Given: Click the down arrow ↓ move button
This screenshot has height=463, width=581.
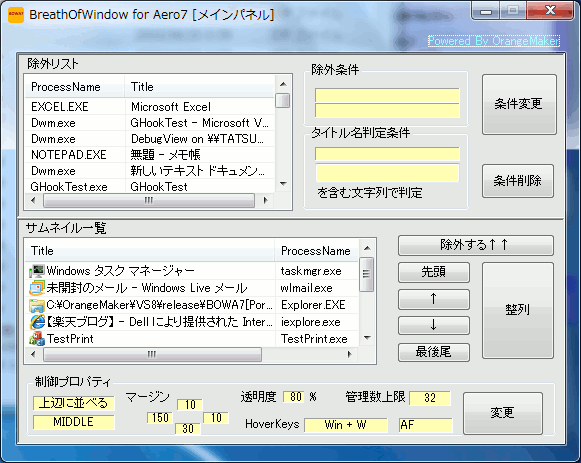Looking at the screenshot, I should coord(434,325).
